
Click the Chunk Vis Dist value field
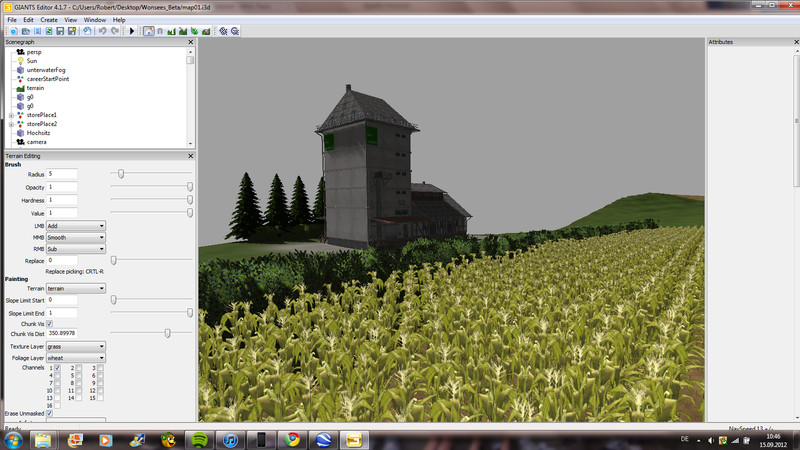62,333
